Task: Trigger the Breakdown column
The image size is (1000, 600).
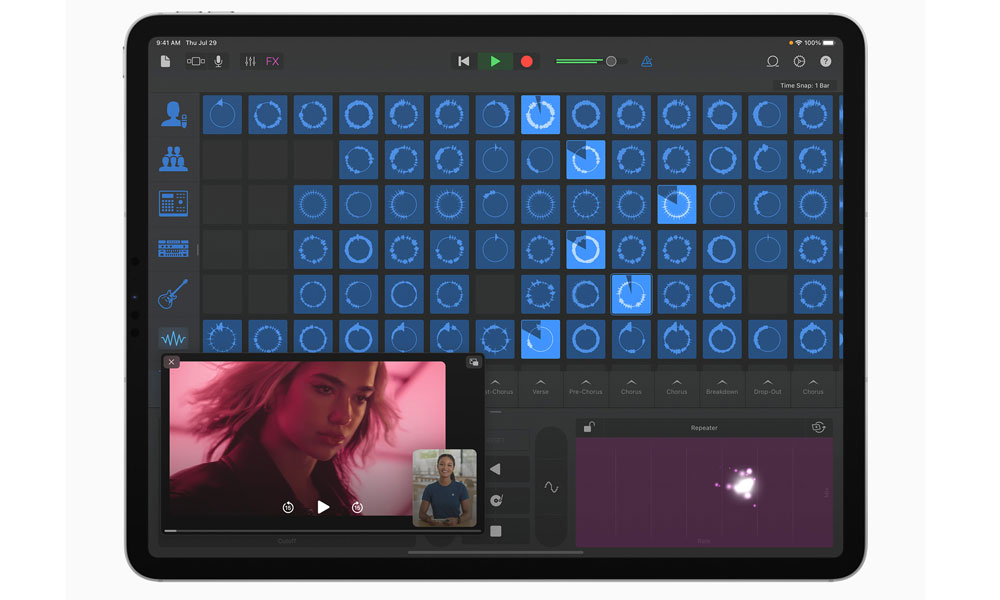Action: coord(722,387)
